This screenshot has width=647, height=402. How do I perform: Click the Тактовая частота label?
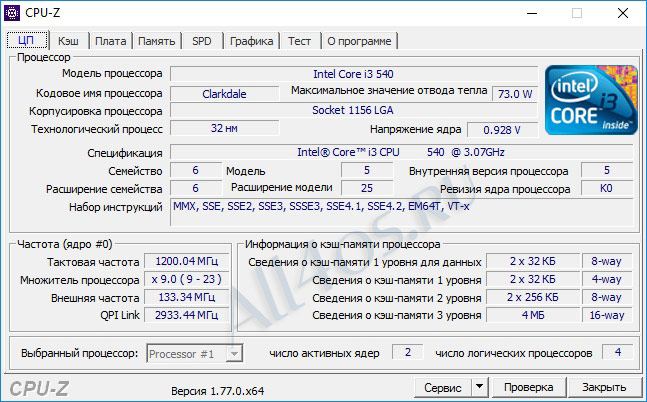(93, 262)
